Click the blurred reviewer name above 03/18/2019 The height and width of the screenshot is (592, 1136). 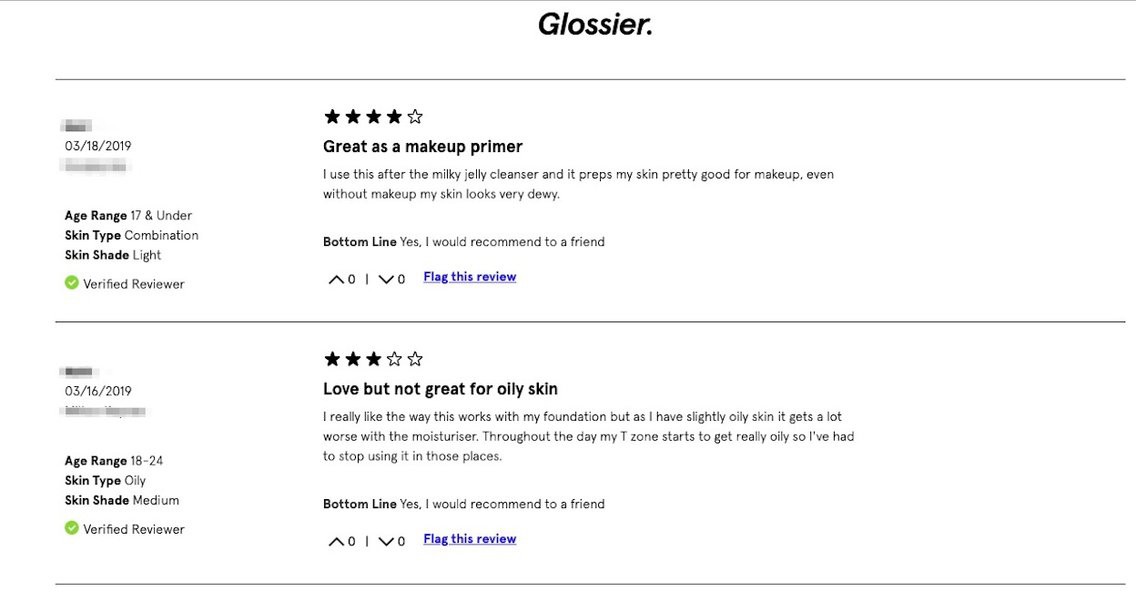pos(77,126)
